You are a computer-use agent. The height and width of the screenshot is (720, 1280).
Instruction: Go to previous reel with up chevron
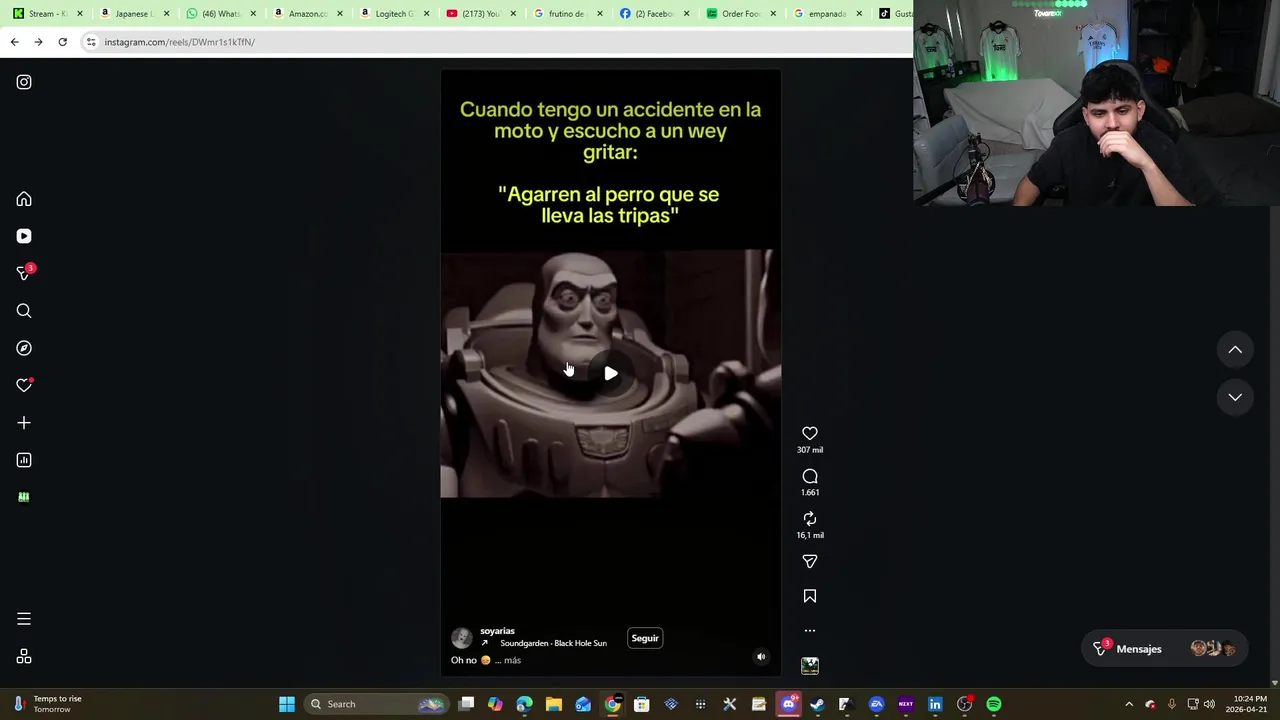[1235, 350]
